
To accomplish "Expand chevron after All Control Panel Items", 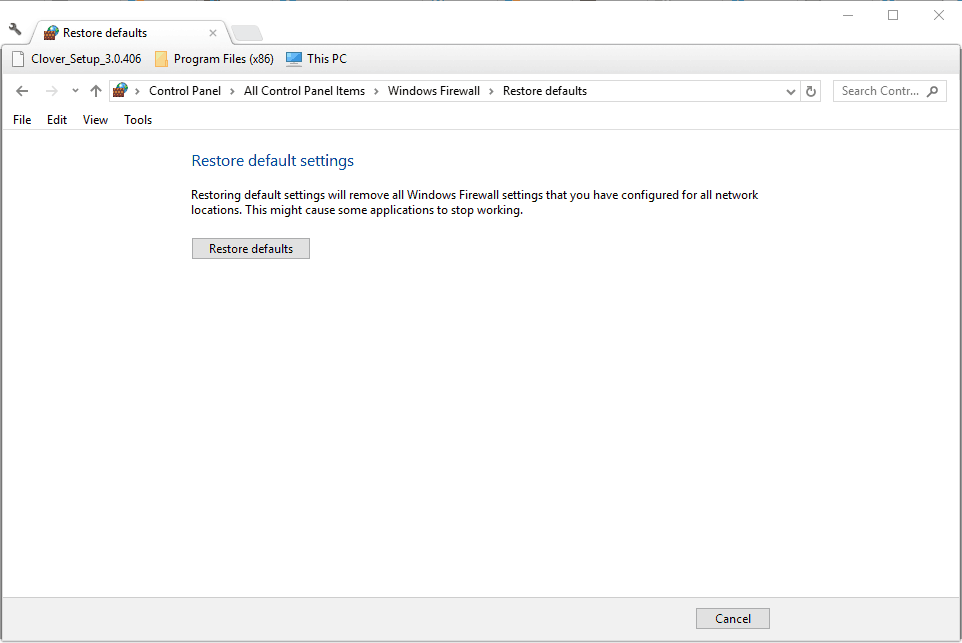I will (376, 91).
